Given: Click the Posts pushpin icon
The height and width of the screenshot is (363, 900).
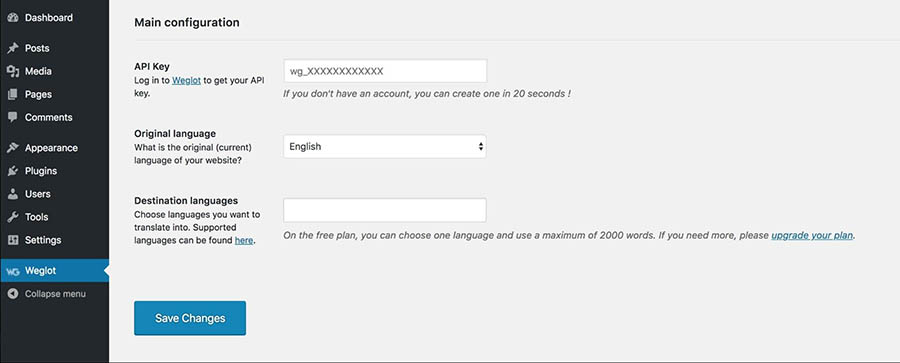Looking at the screenshot, I should coord(13,48).
